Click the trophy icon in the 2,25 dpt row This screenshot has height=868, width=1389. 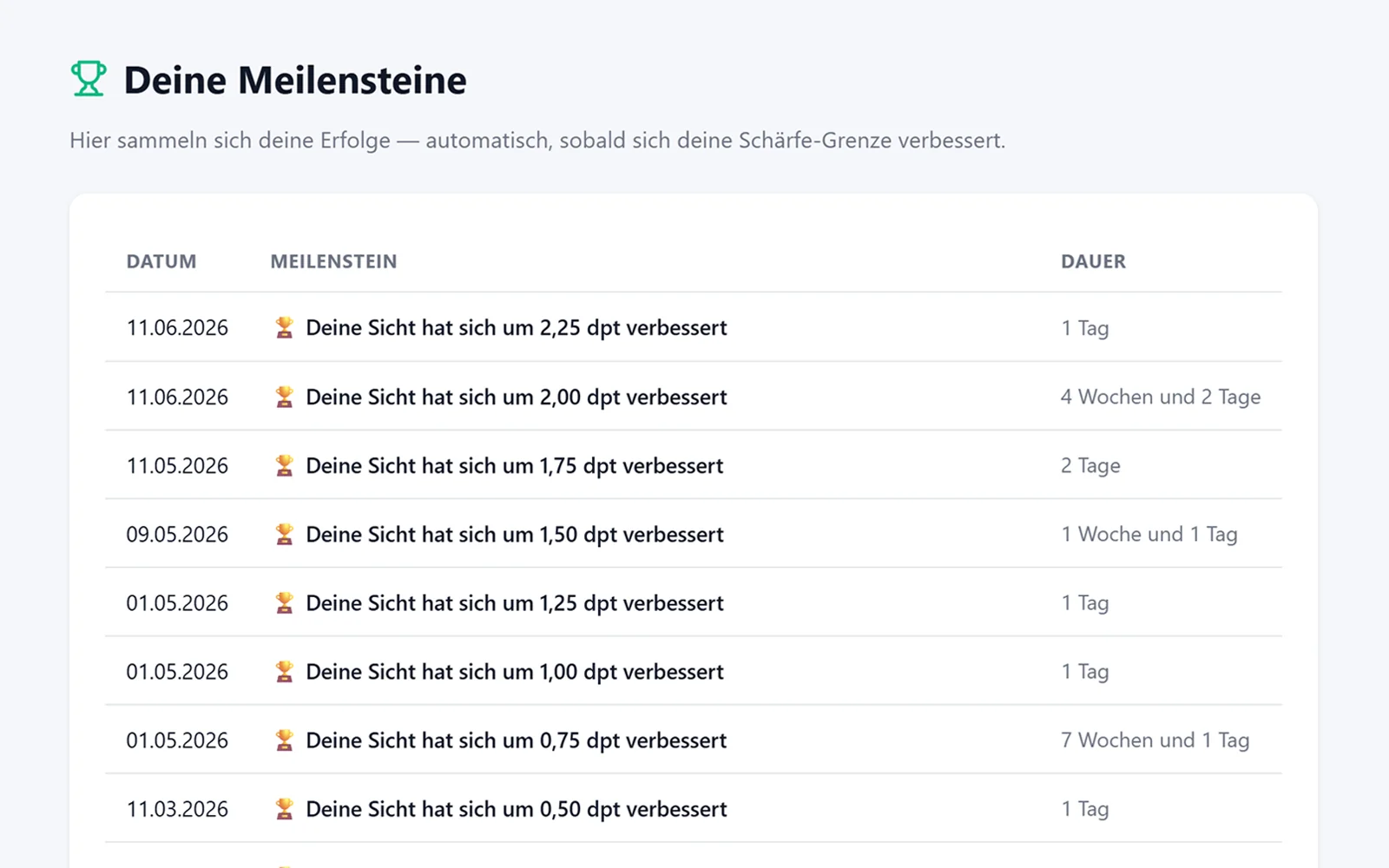coord(284,328)
